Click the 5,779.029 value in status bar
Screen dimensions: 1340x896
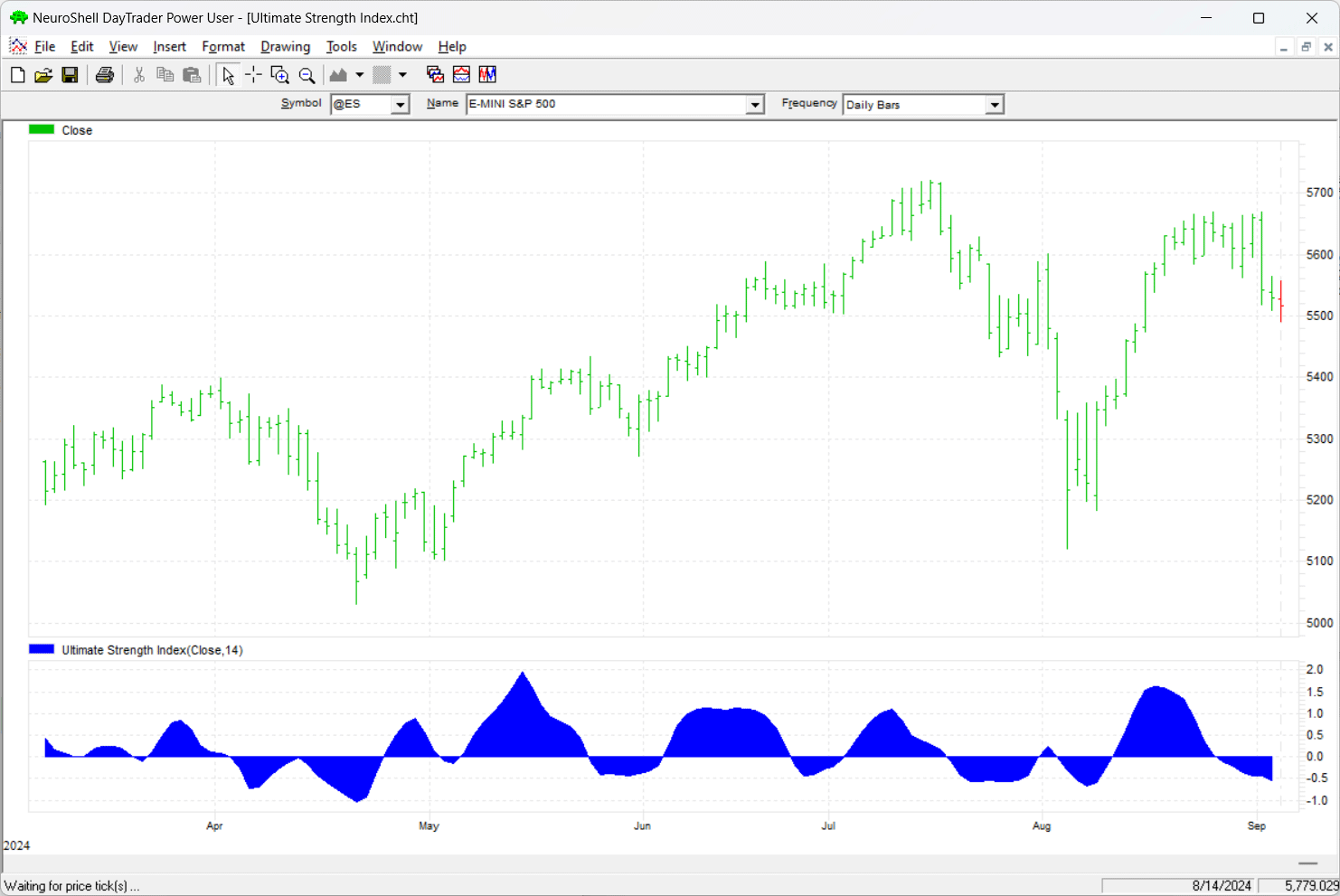click(x=1312, y=886)
